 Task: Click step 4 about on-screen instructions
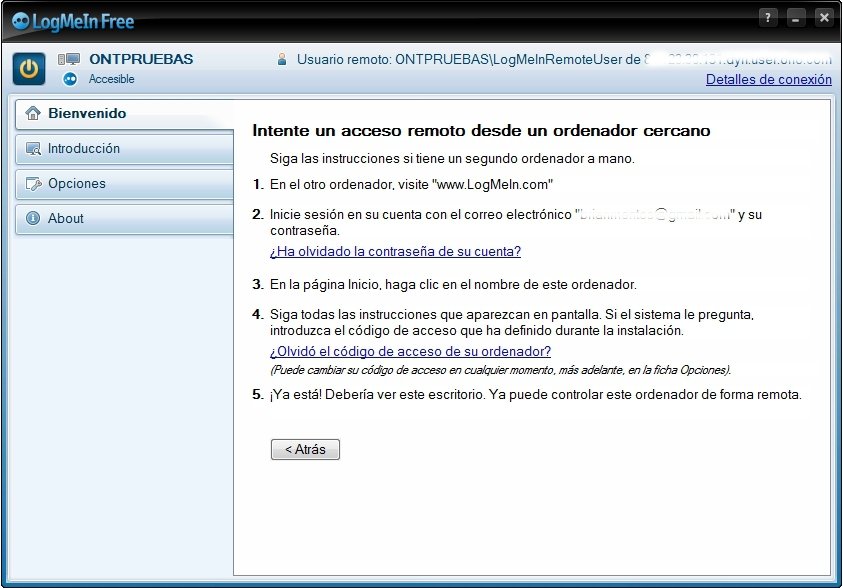[512, 322]
